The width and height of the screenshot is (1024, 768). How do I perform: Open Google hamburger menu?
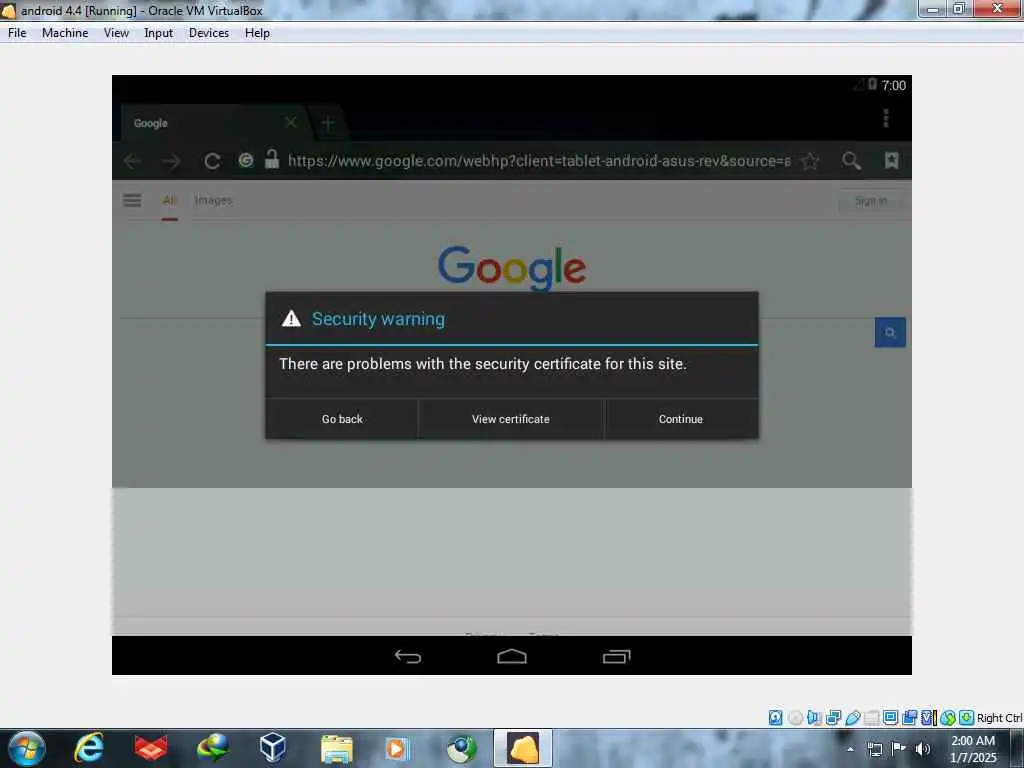click(132, 200)
